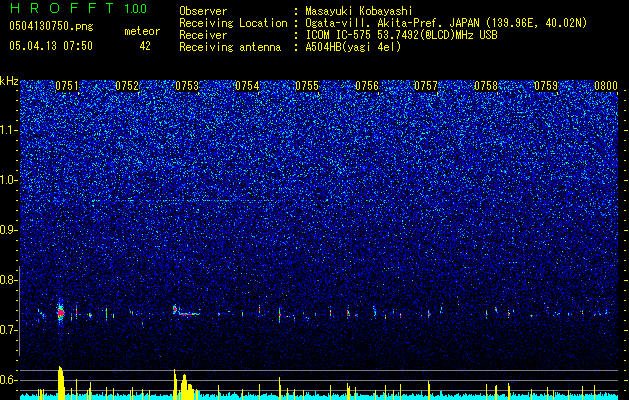Click the HROFFT 1.0.0 title text
Screen dimensions: 629x400
click(x=78, y=8)
